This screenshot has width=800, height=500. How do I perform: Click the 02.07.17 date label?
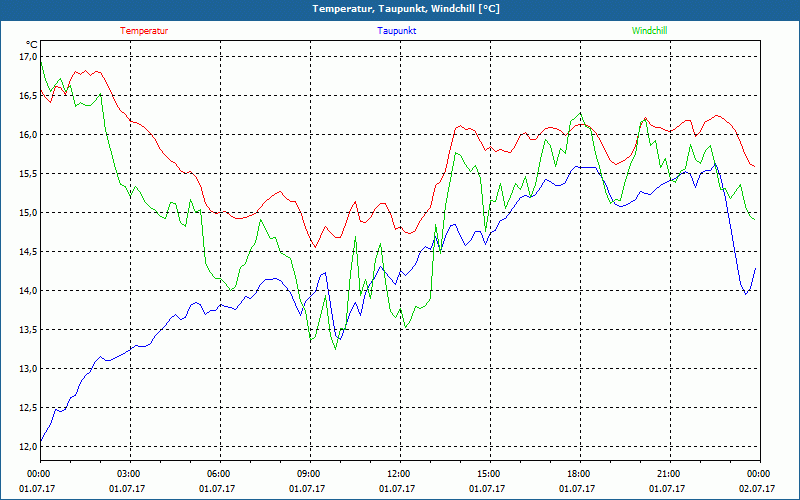(x=757, y=488)
